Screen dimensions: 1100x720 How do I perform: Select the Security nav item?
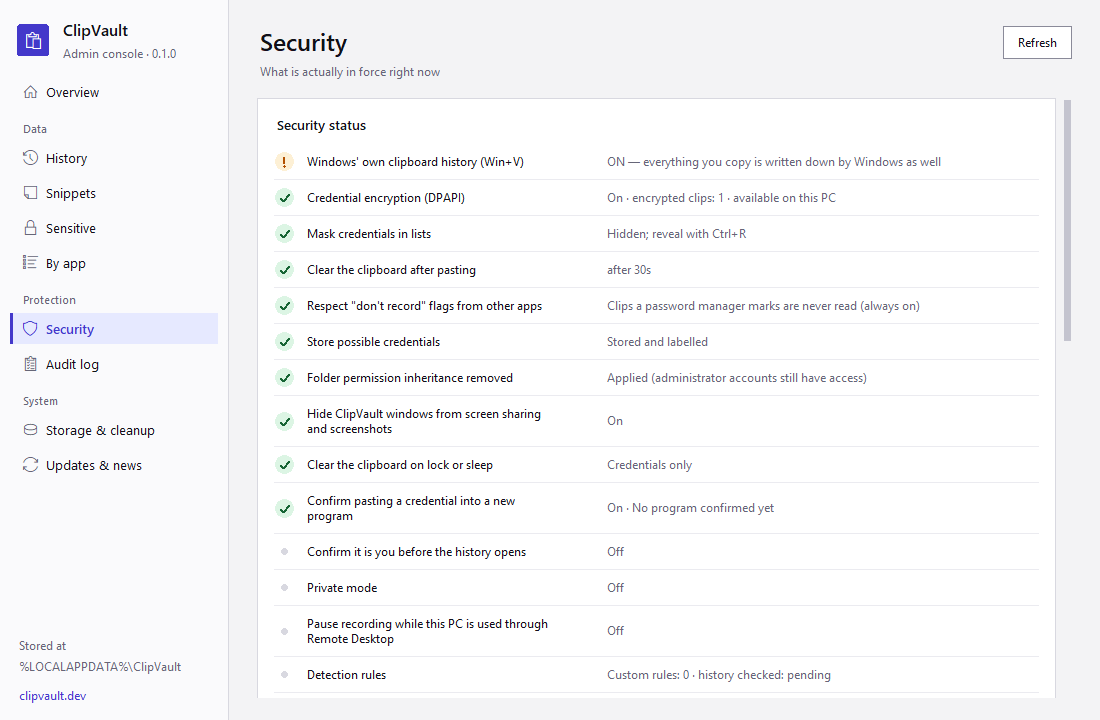(x=114, y=329)
